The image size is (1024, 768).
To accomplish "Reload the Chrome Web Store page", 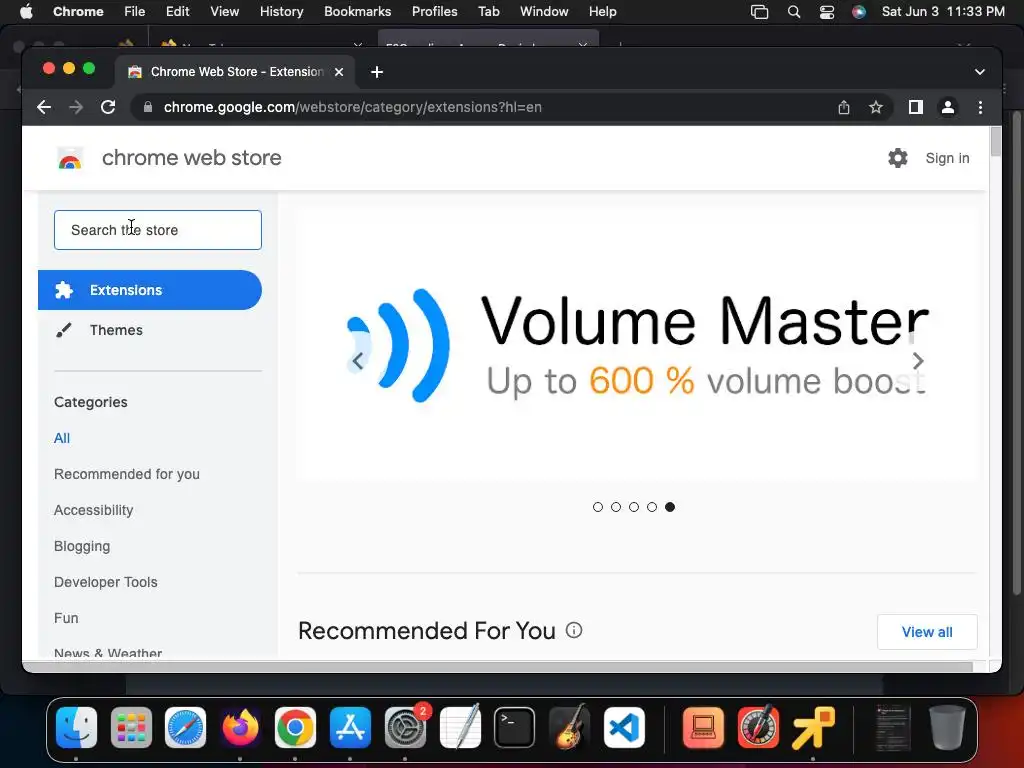I will click(108, 107).
